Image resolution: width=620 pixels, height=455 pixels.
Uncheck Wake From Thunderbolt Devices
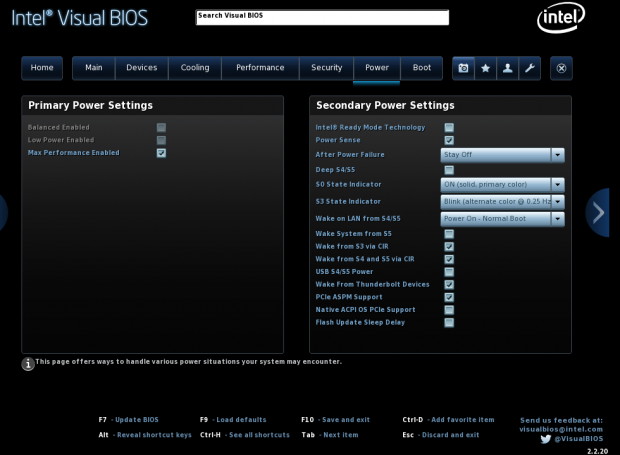449,285
